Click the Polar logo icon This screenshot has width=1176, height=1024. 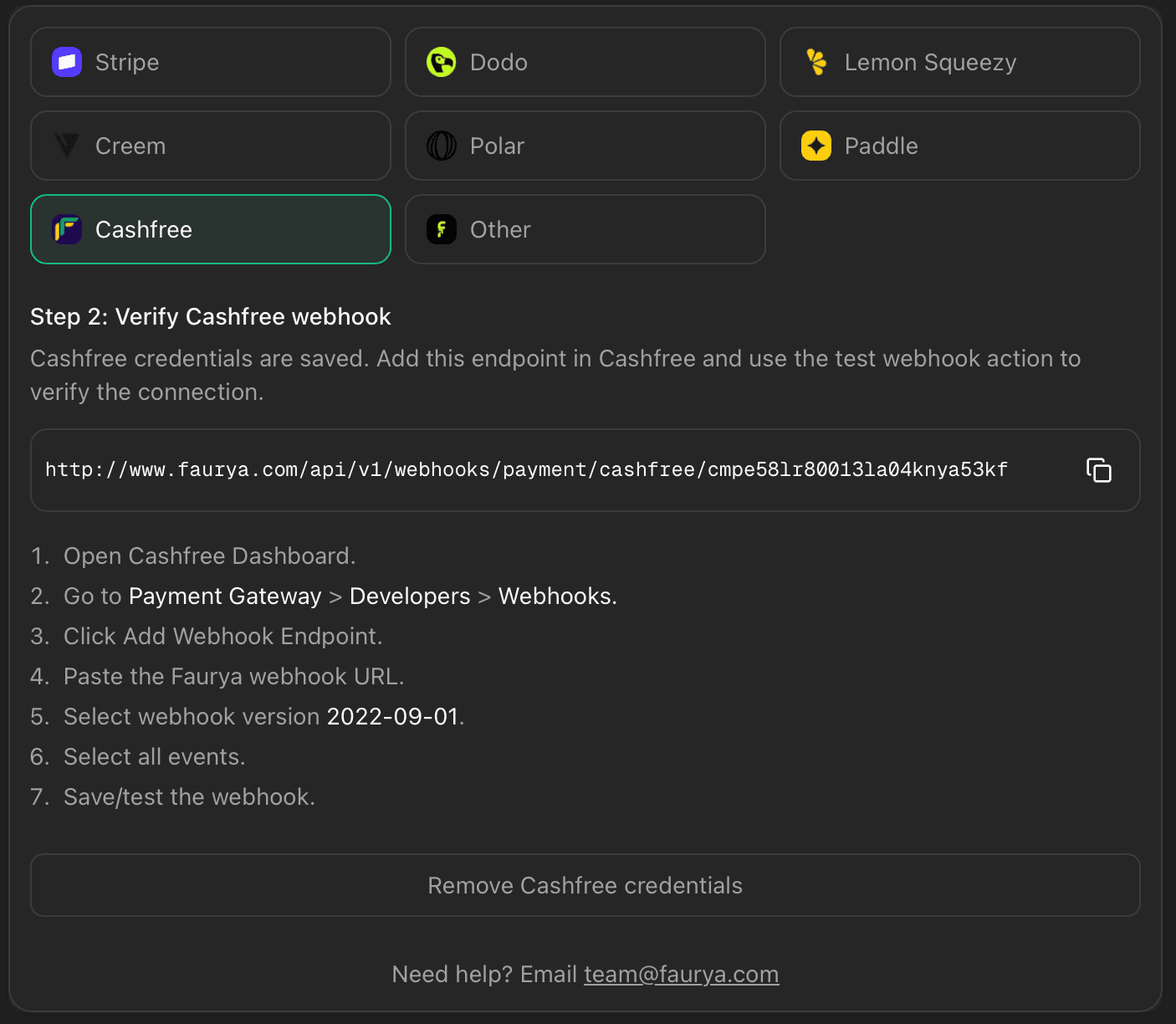click(442, 146)
